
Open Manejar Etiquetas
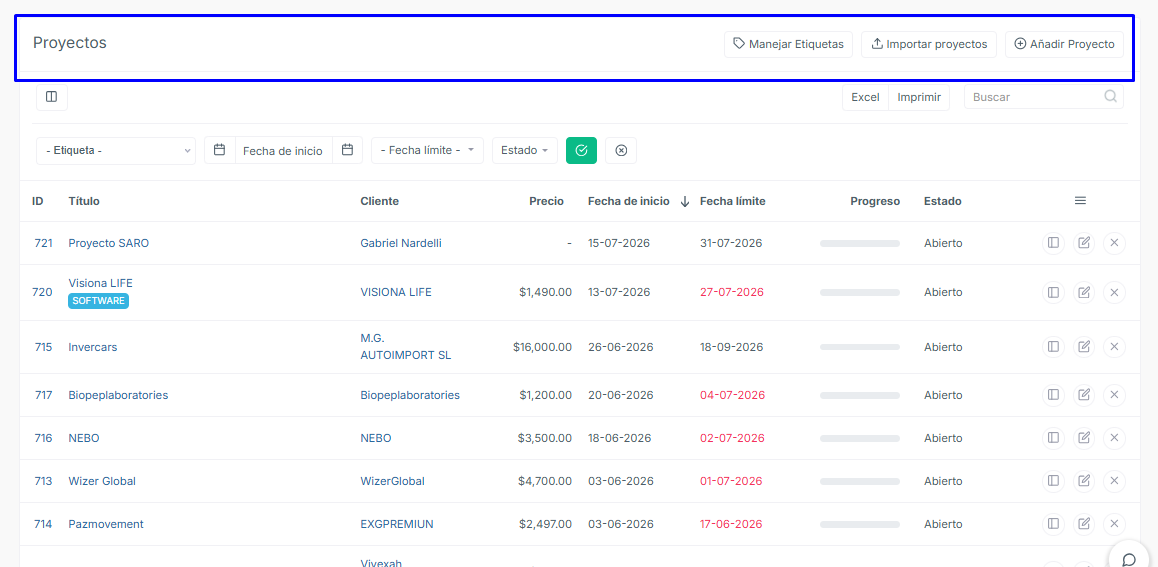pyautogui.click(x=788, y=44)
